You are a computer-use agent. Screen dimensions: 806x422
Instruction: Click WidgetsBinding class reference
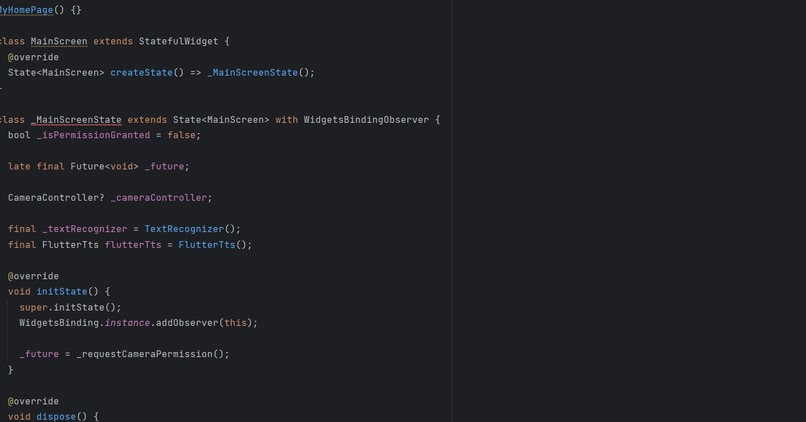click(59, 323)
